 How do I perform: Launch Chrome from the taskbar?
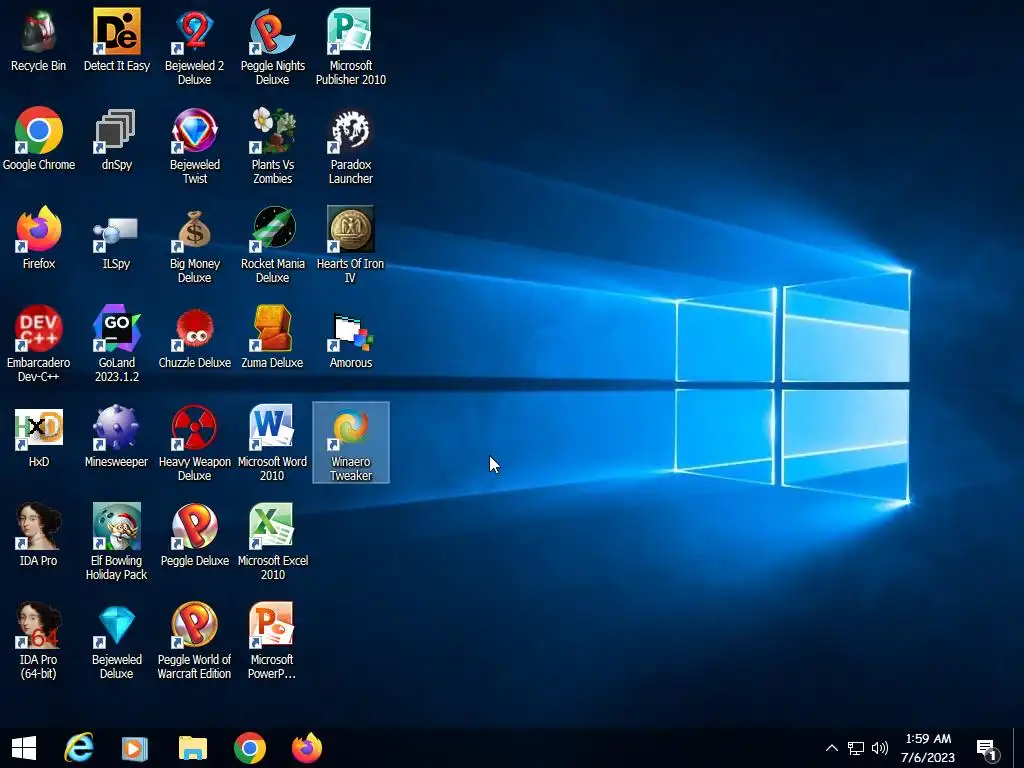coord(250,748)
